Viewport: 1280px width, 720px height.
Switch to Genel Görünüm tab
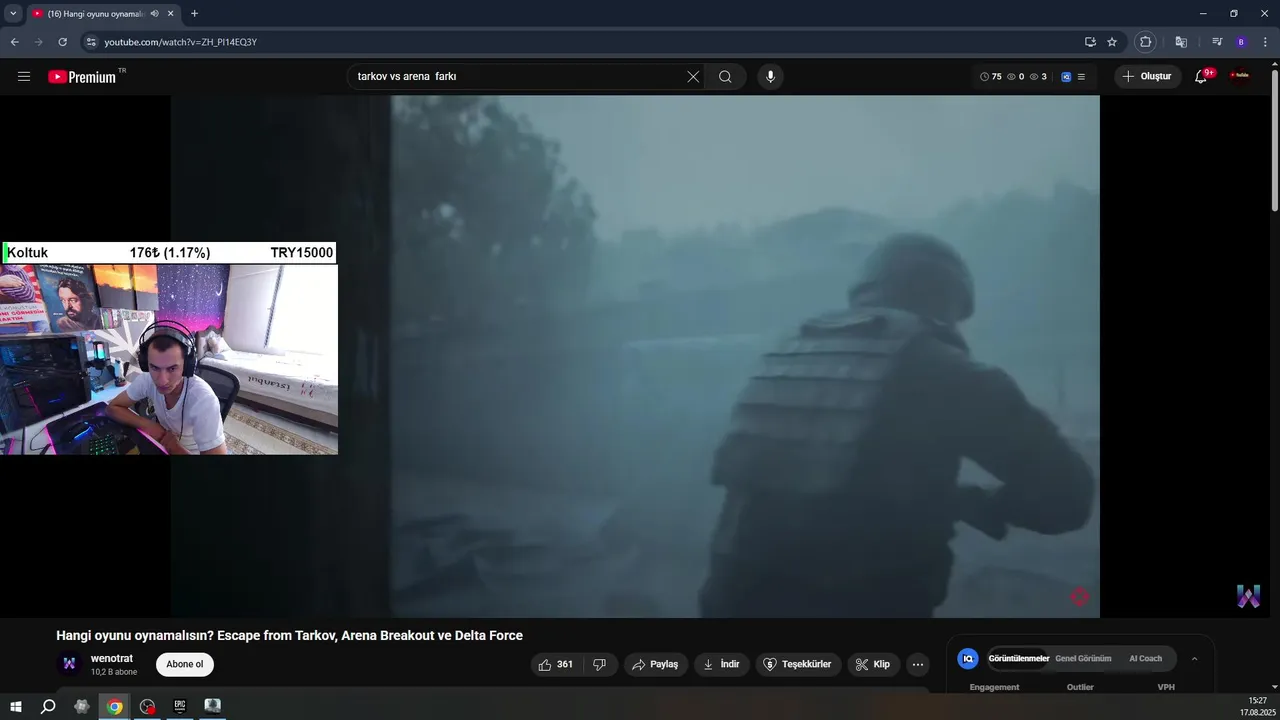click(1083, 659)
